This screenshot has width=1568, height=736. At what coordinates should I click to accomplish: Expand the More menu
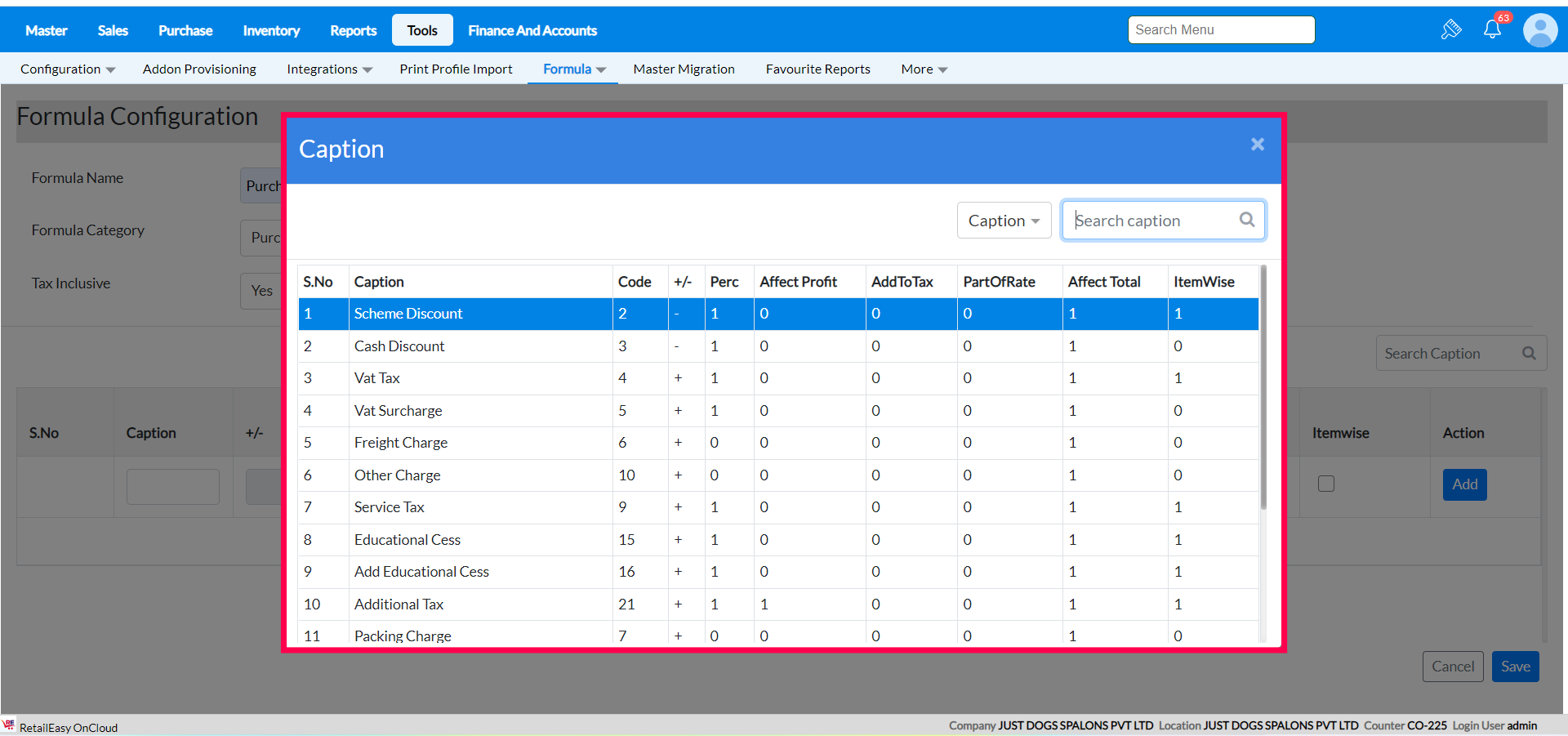point(924,69)
